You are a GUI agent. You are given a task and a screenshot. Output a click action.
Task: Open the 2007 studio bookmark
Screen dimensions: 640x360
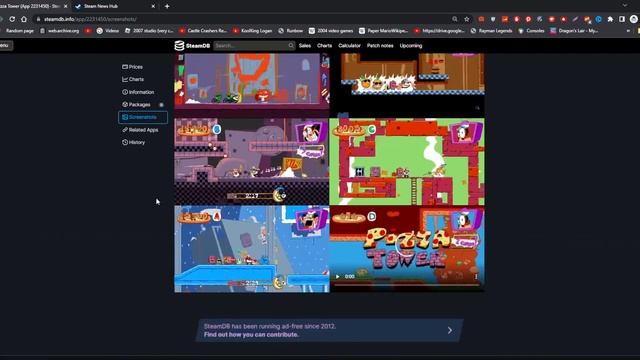pyautogui.click(x=149, y=31)
